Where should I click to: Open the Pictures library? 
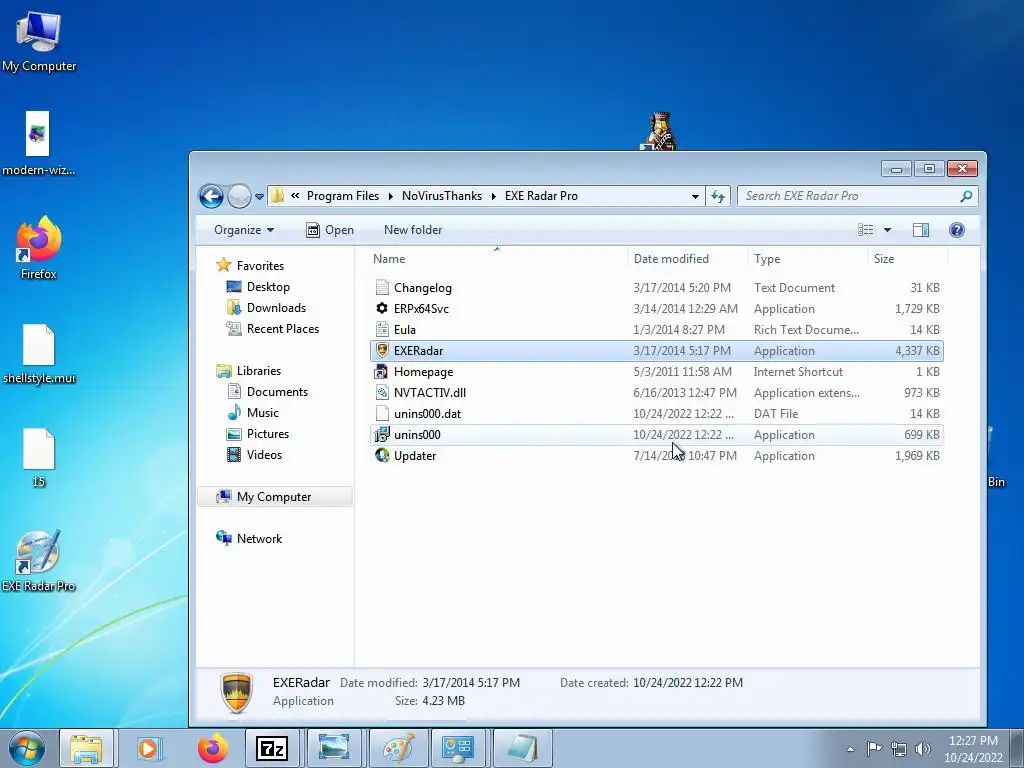257,434
